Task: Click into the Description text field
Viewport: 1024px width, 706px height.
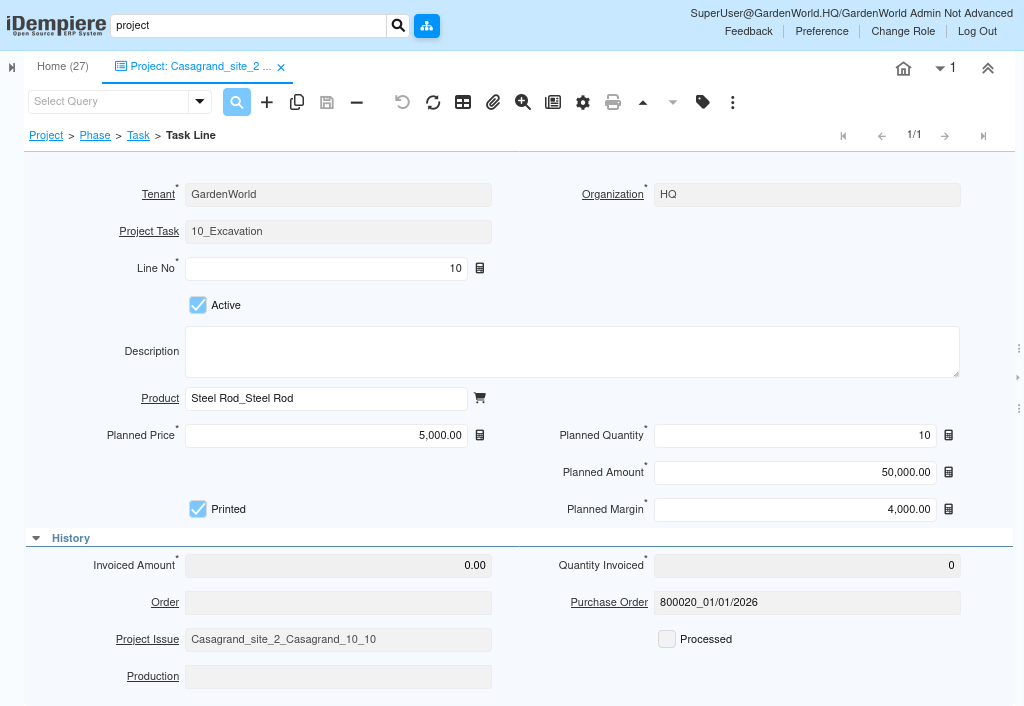Action: coord(572,352)
